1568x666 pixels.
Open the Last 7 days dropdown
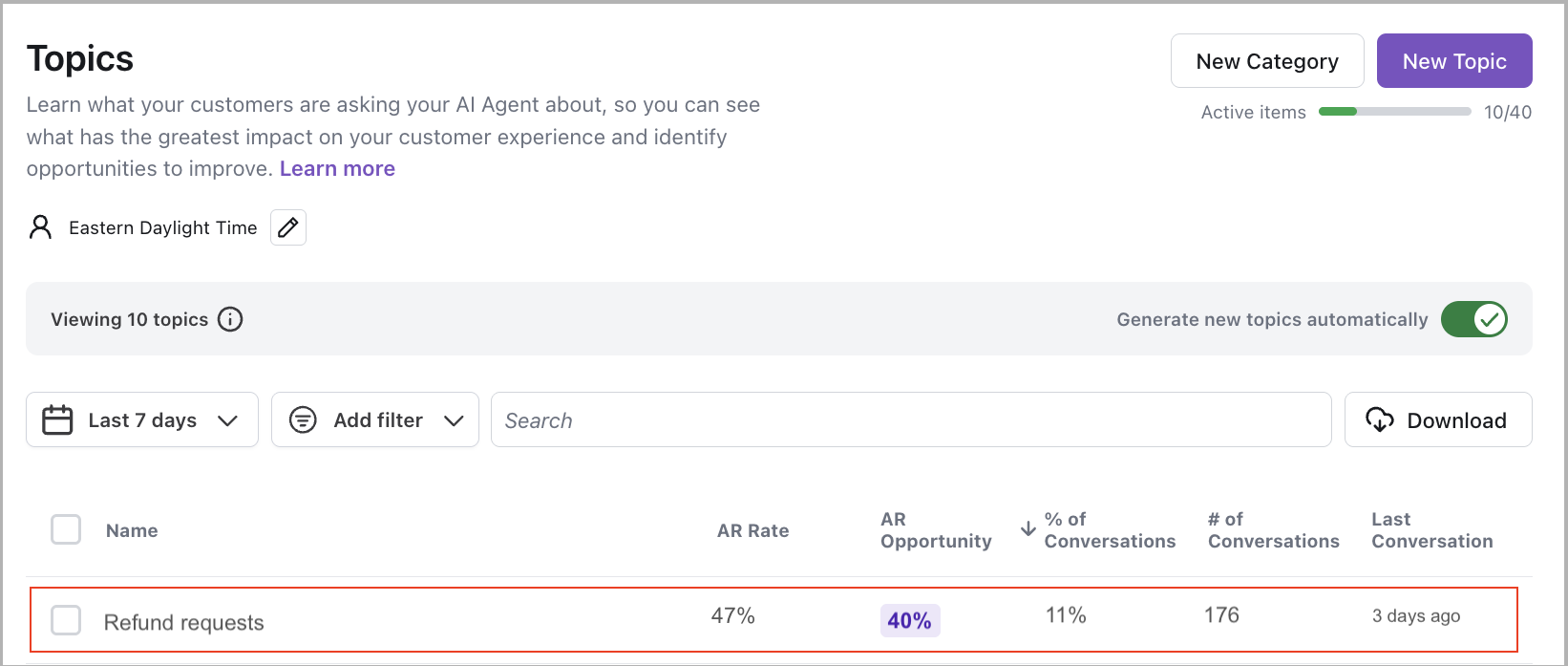tap(142, 419)
